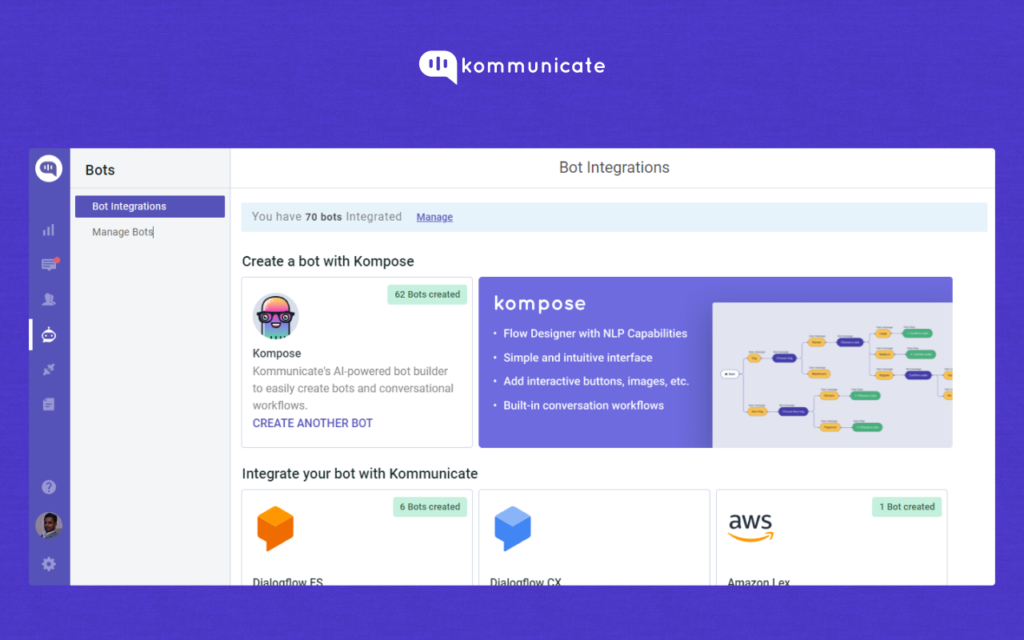The image size is (1024, 640).
Task: Open the settings gear icon
Action: point(49,564)
